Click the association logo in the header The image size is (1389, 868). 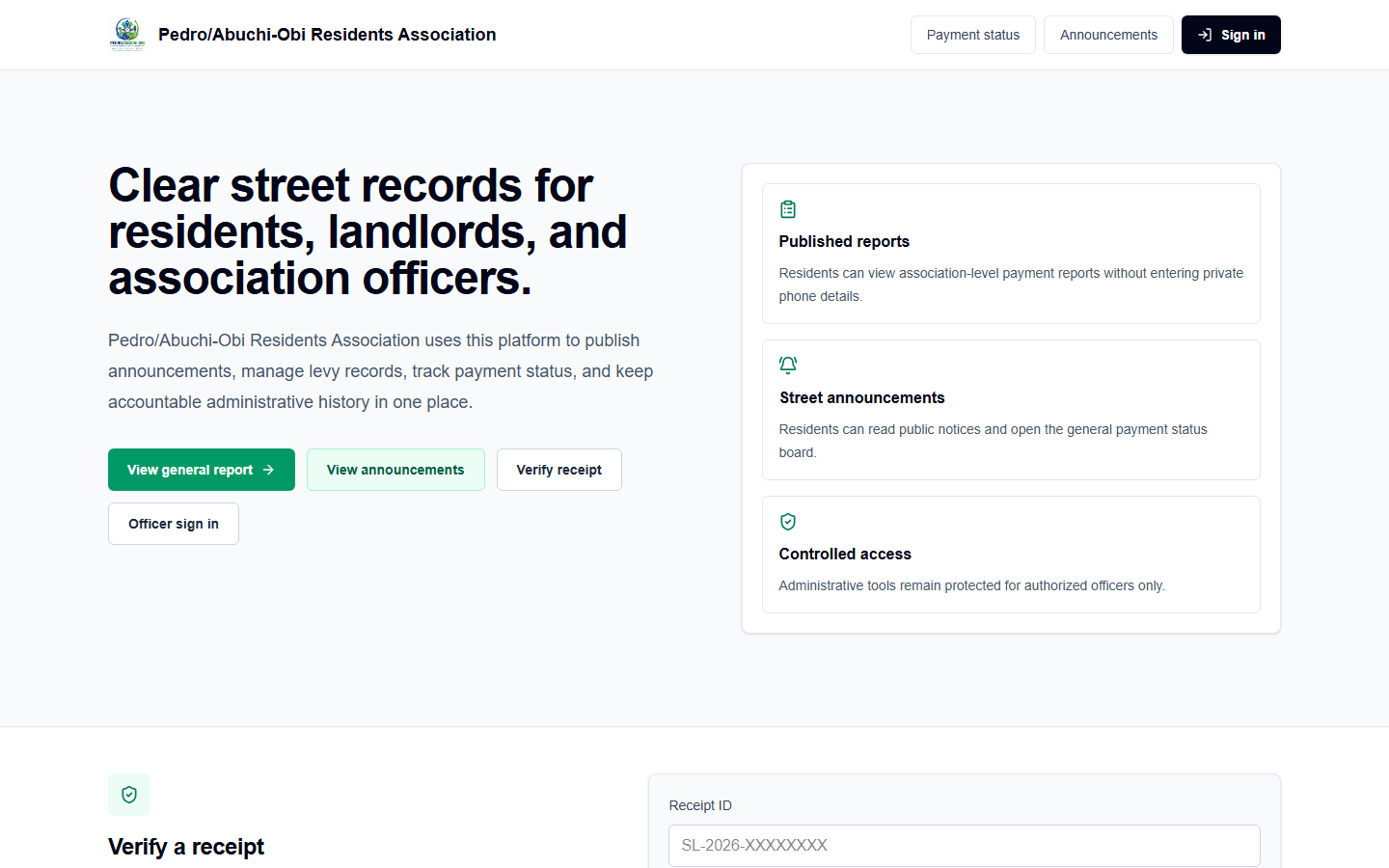pyautogui.click(x=126, y=35)
